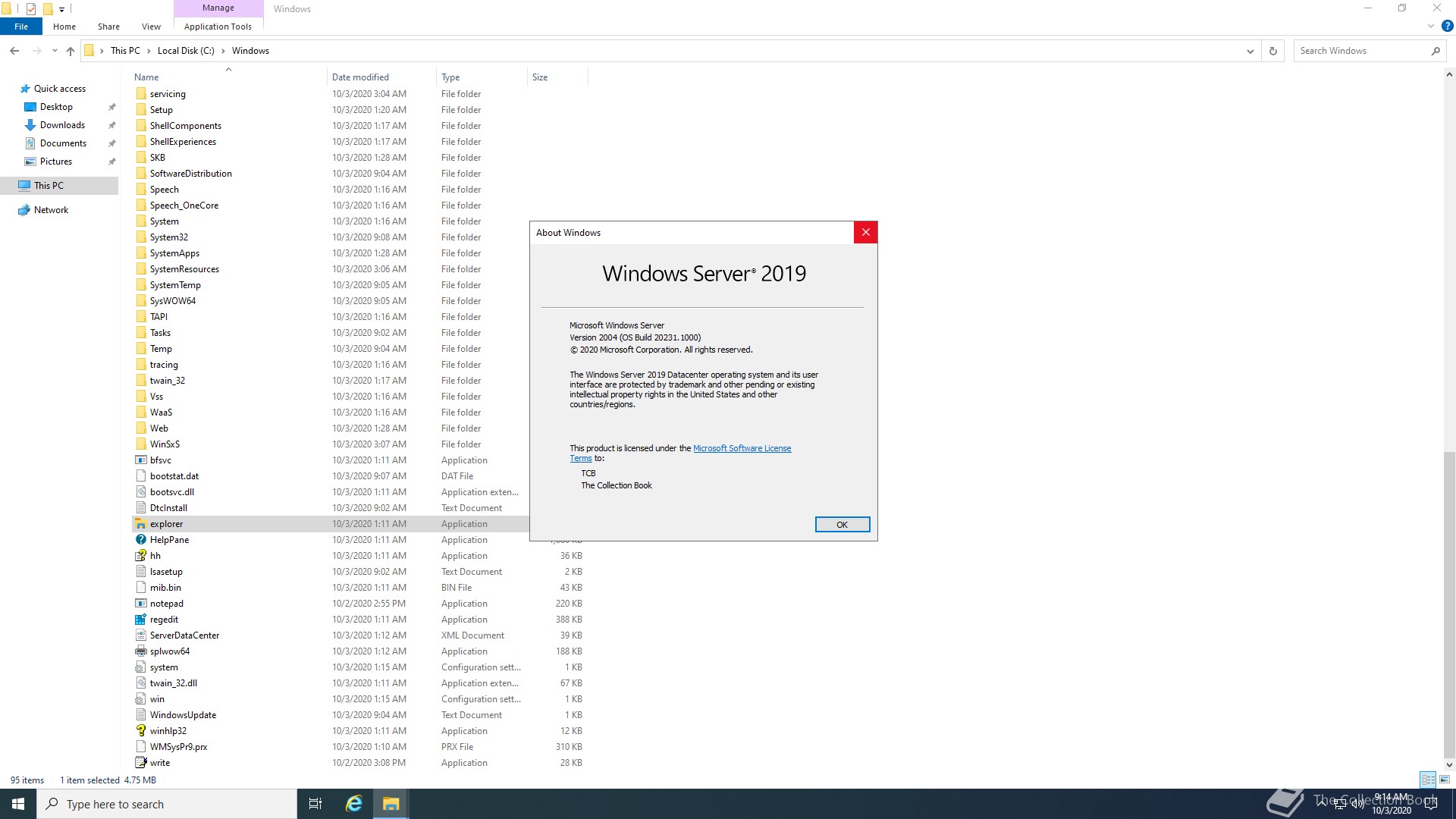Open address bar history dropdown
The width and height of the screenshot is (1456, 819).
coord(1250,51)
